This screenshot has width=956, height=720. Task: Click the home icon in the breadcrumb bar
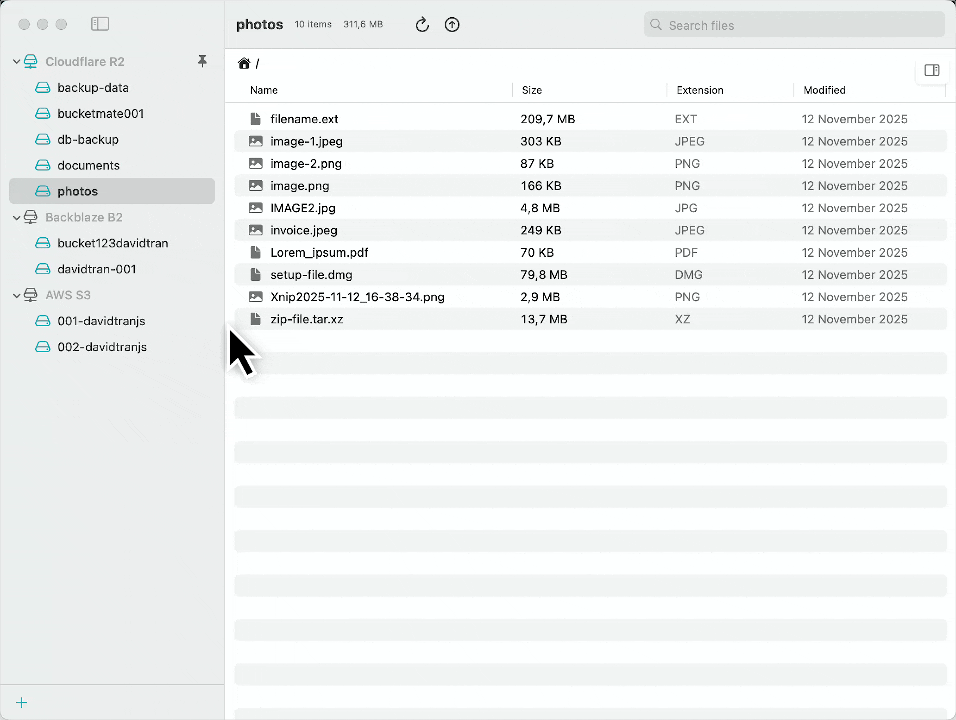point(244,62)
